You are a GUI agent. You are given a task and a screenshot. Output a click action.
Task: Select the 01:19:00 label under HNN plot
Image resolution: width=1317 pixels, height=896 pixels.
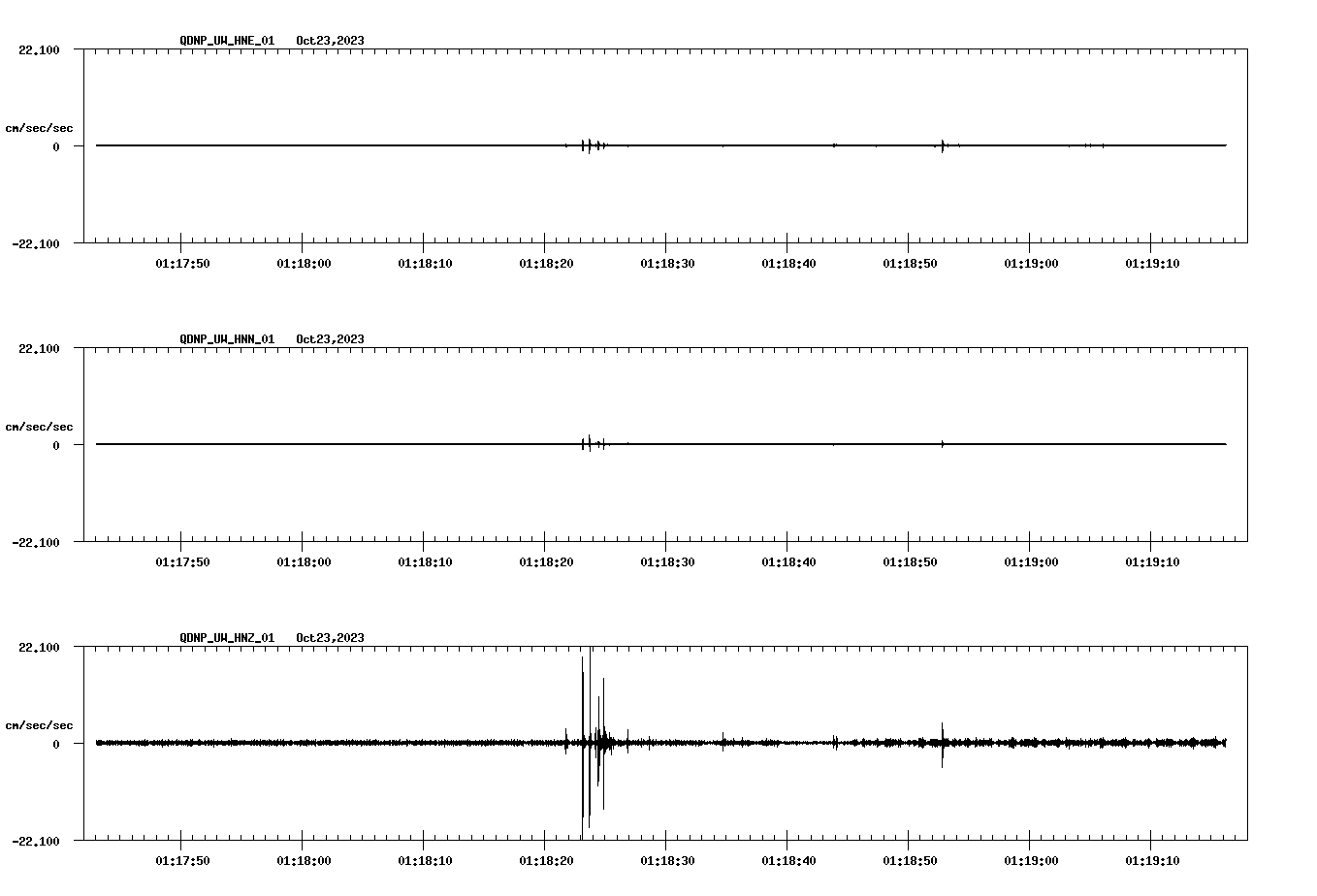point(1031,562)
